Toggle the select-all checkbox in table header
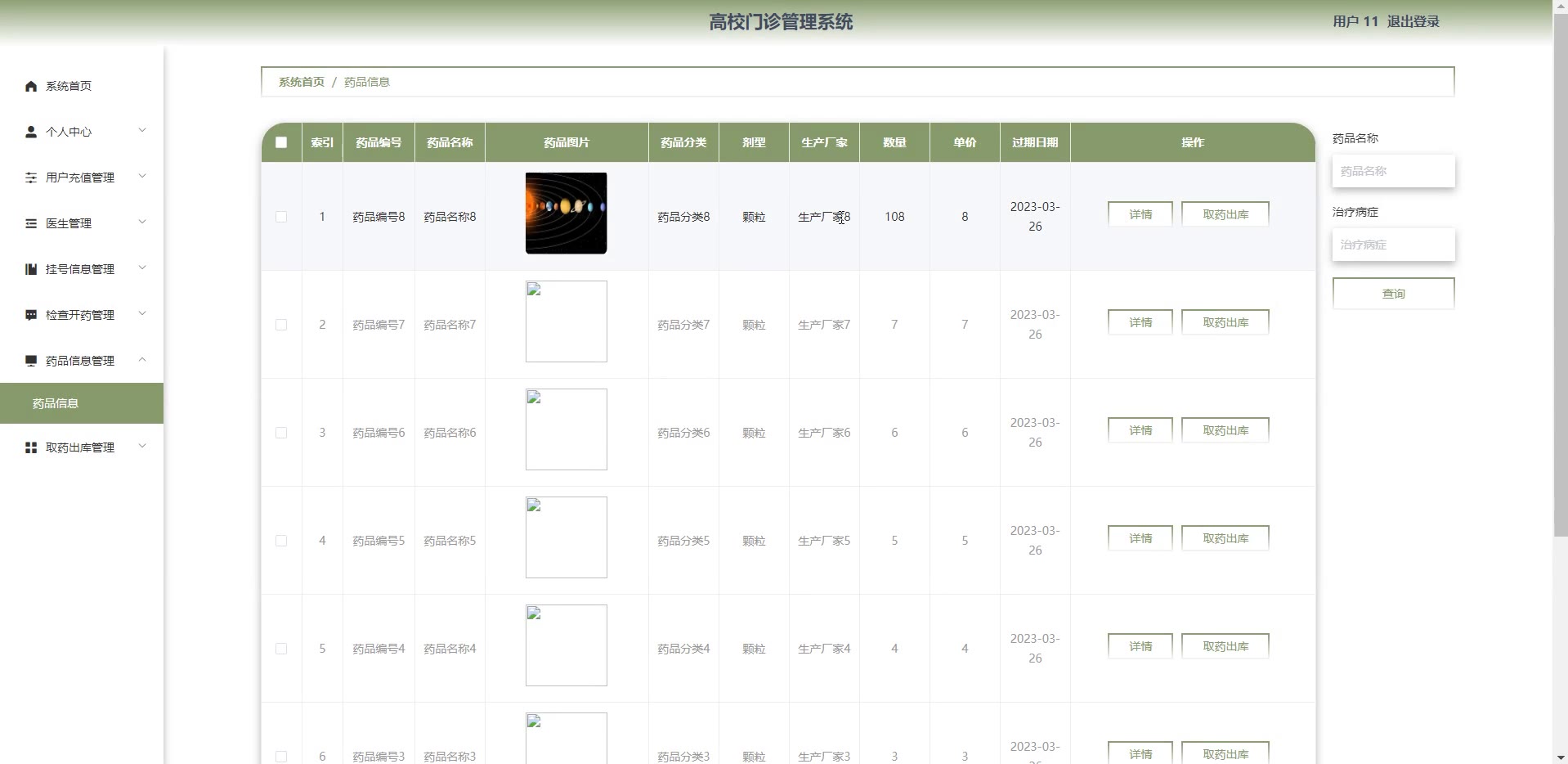This screenshot has width=1568, height=764. tap(281, 142)
